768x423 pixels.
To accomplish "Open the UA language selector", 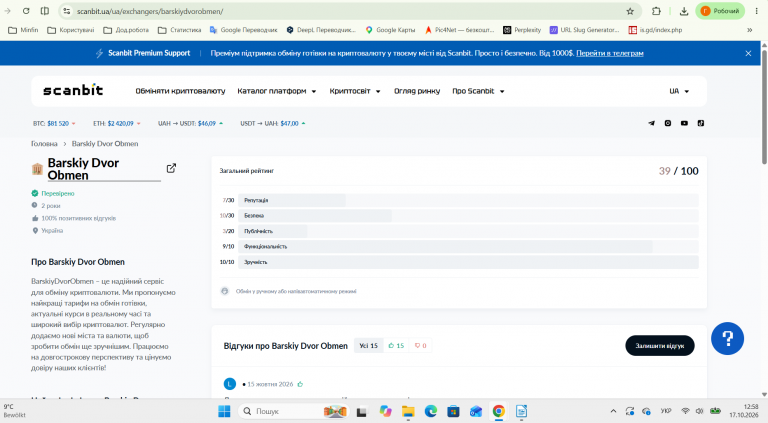I will [679, 91].
